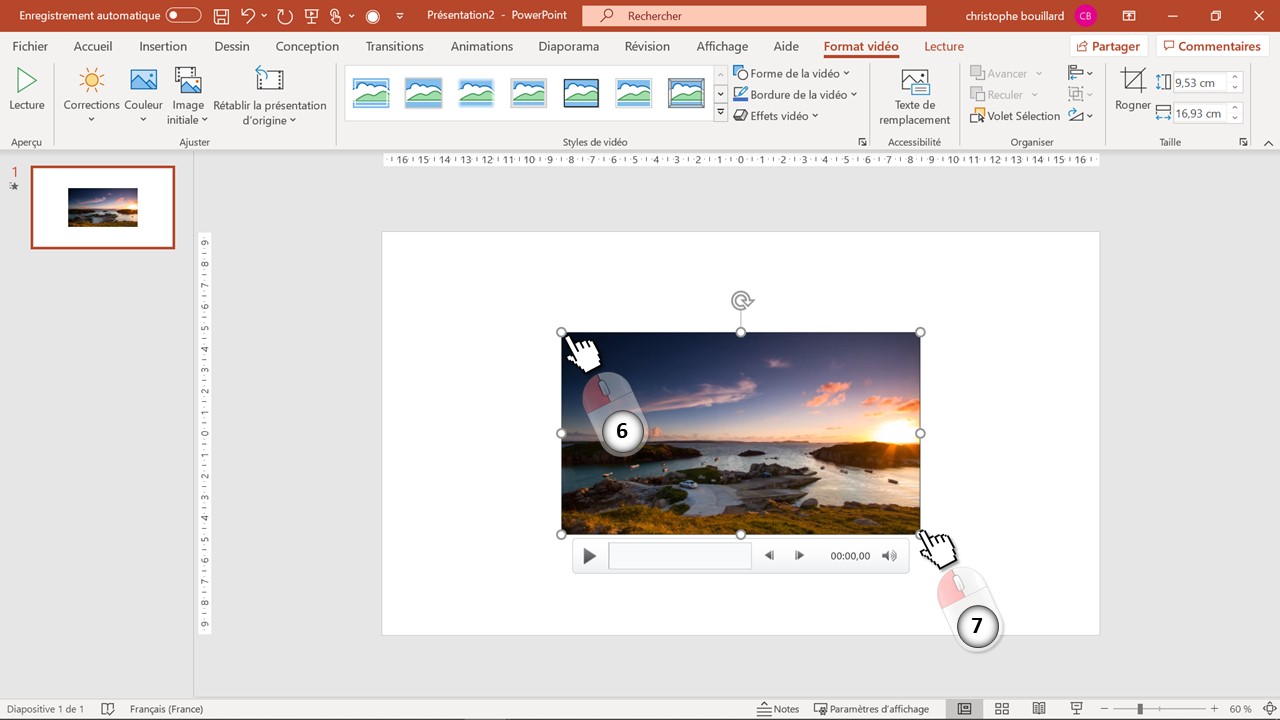Viewport: 1280px width, 720px height.
Task: Toggle the Notes pane button
Action: click(778, 709)
